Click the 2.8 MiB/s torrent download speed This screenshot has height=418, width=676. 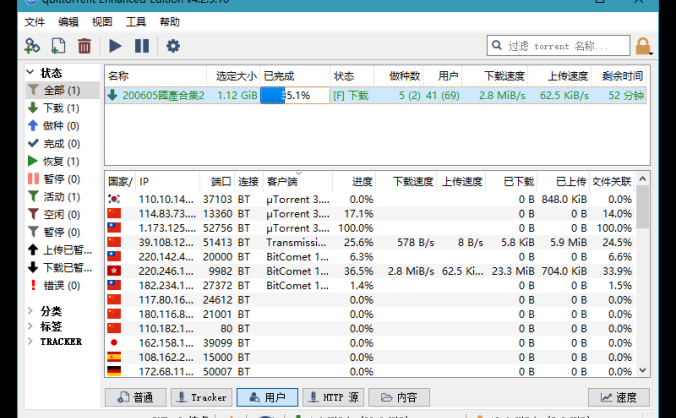pyautogui.click(x=502, y=95)
